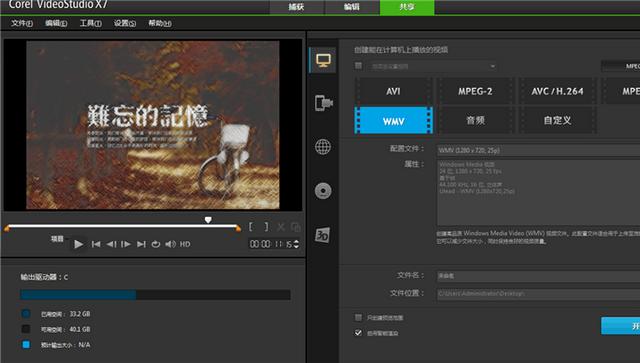This screenshot has height=363, width=640.
Task: Choose the AVI output format
Action: click(393, 91)
